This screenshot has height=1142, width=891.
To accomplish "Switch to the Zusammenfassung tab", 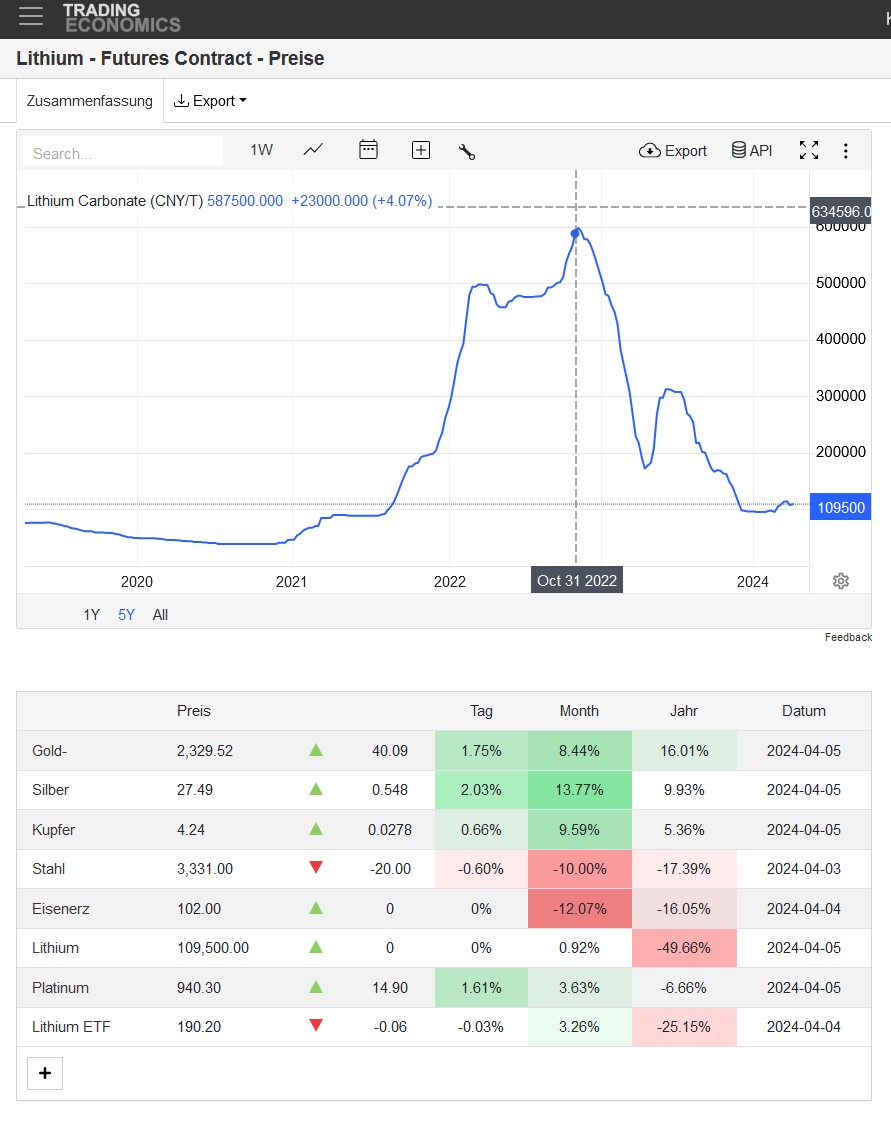I will [90, 101].
